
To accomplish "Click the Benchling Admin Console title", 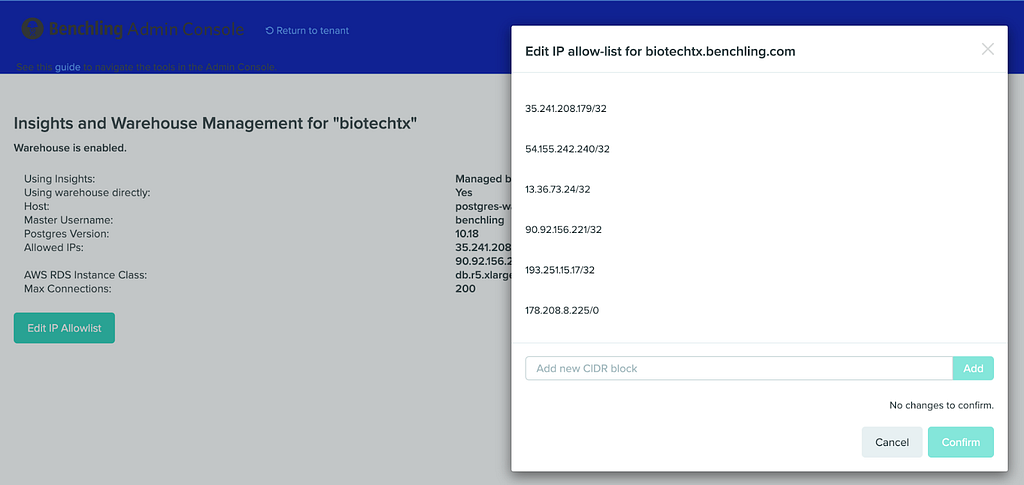I will [x=146, y=29].
